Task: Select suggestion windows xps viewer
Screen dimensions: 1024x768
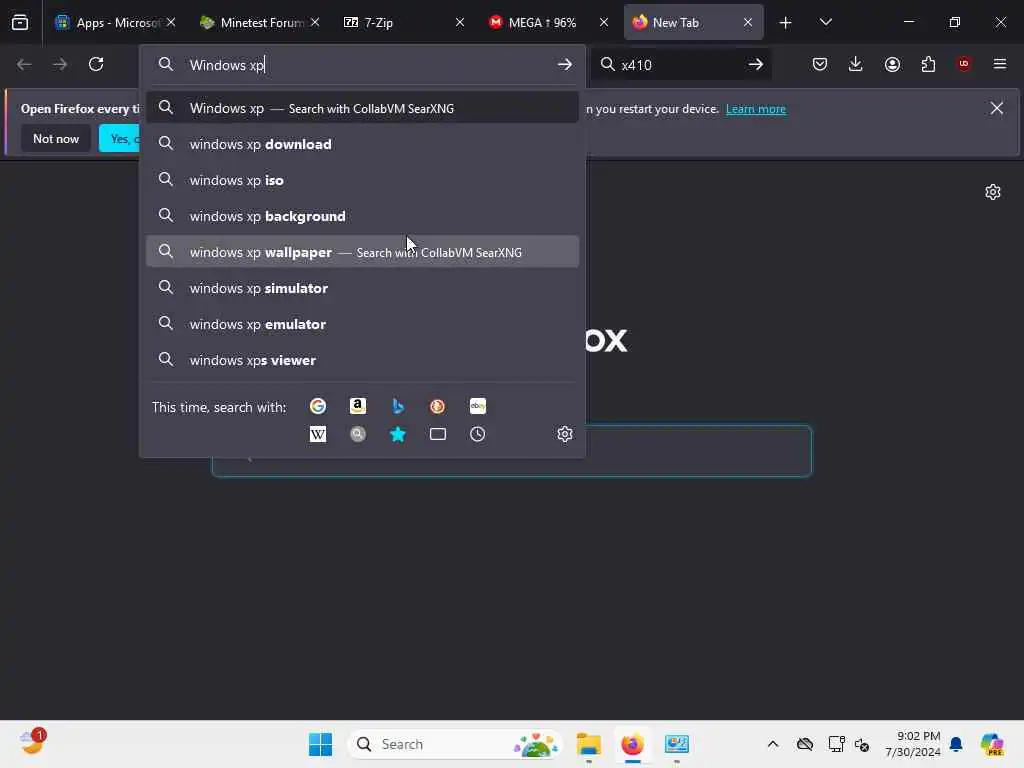Action: (362, 359)
